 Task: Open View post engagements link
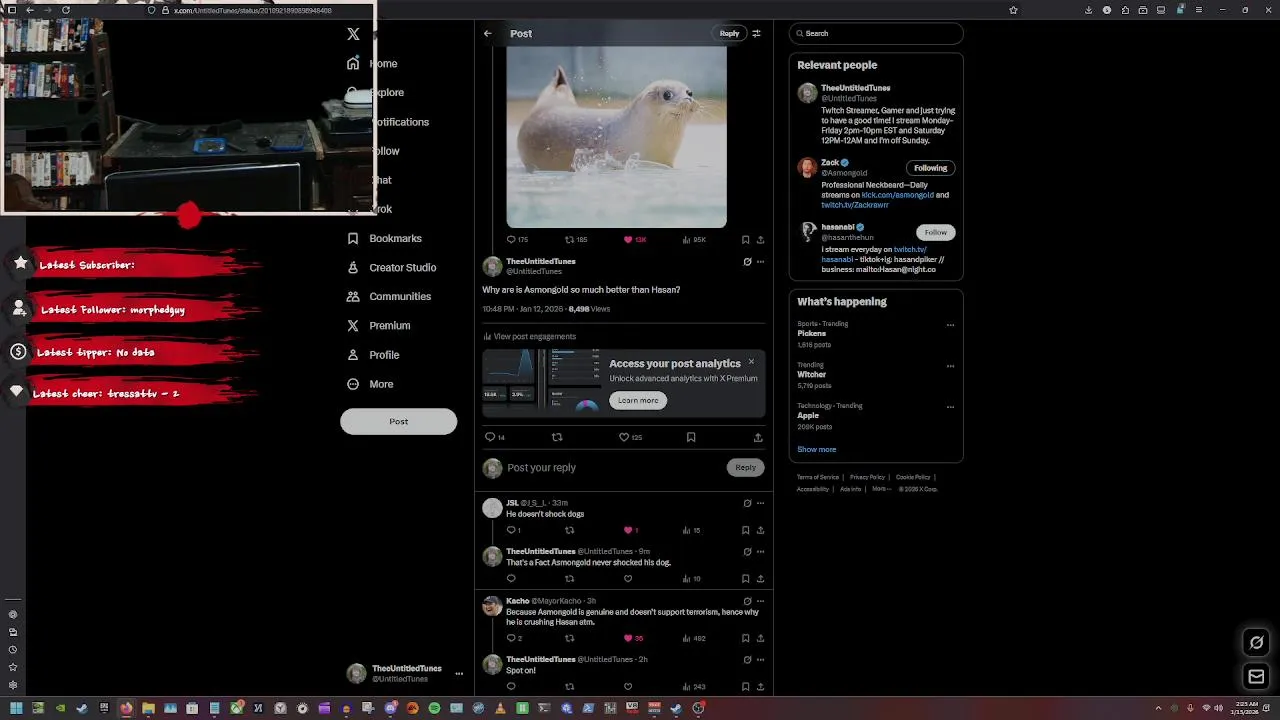pyautogui.click(x=530, y=337)
